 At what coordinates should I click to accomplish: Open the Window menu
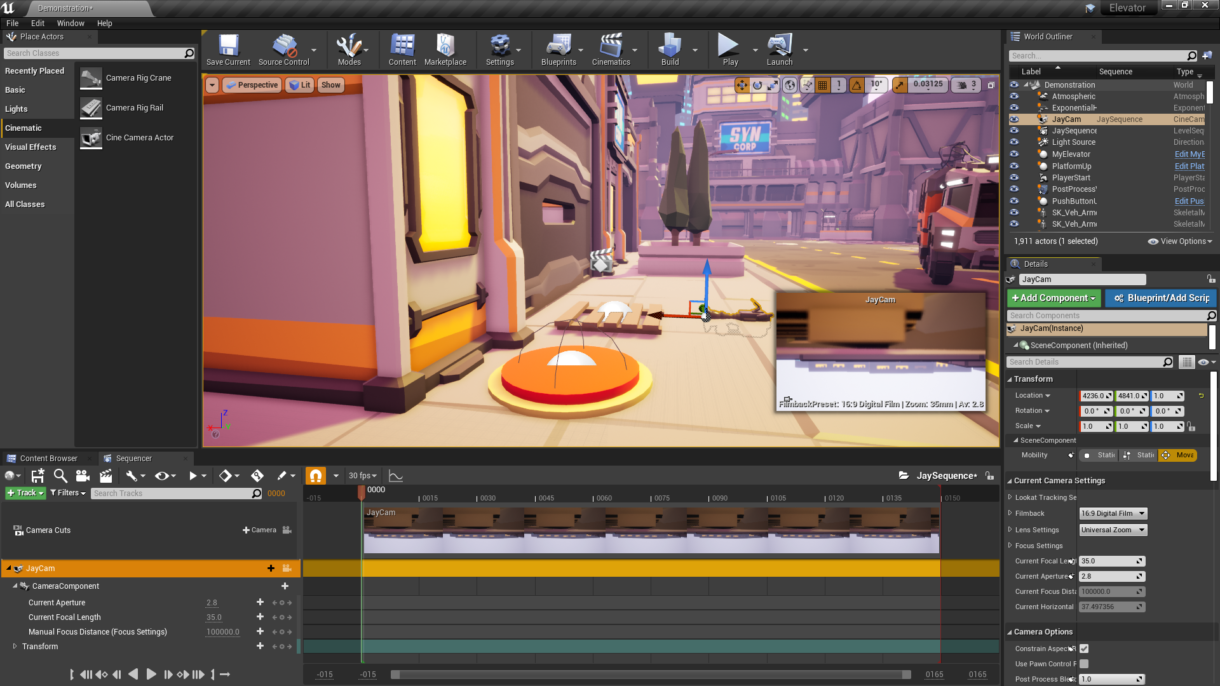point(70,22)
